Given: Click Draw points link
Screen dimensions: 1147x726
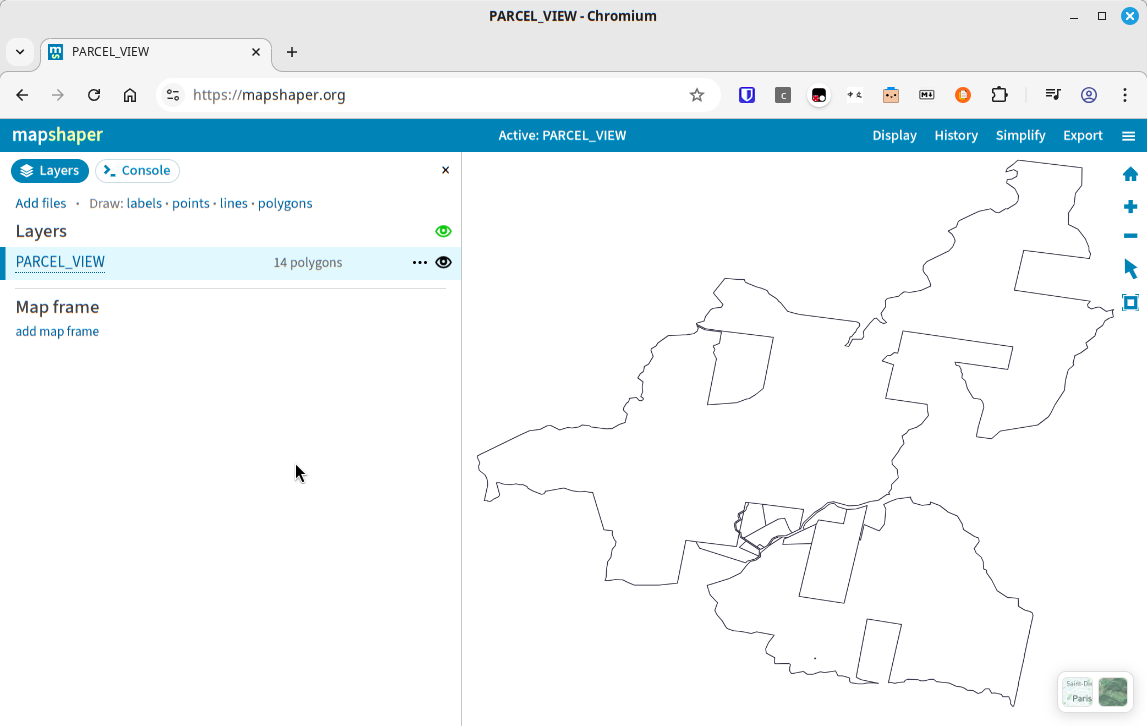Looking at the screenshot, I should 191,203.
